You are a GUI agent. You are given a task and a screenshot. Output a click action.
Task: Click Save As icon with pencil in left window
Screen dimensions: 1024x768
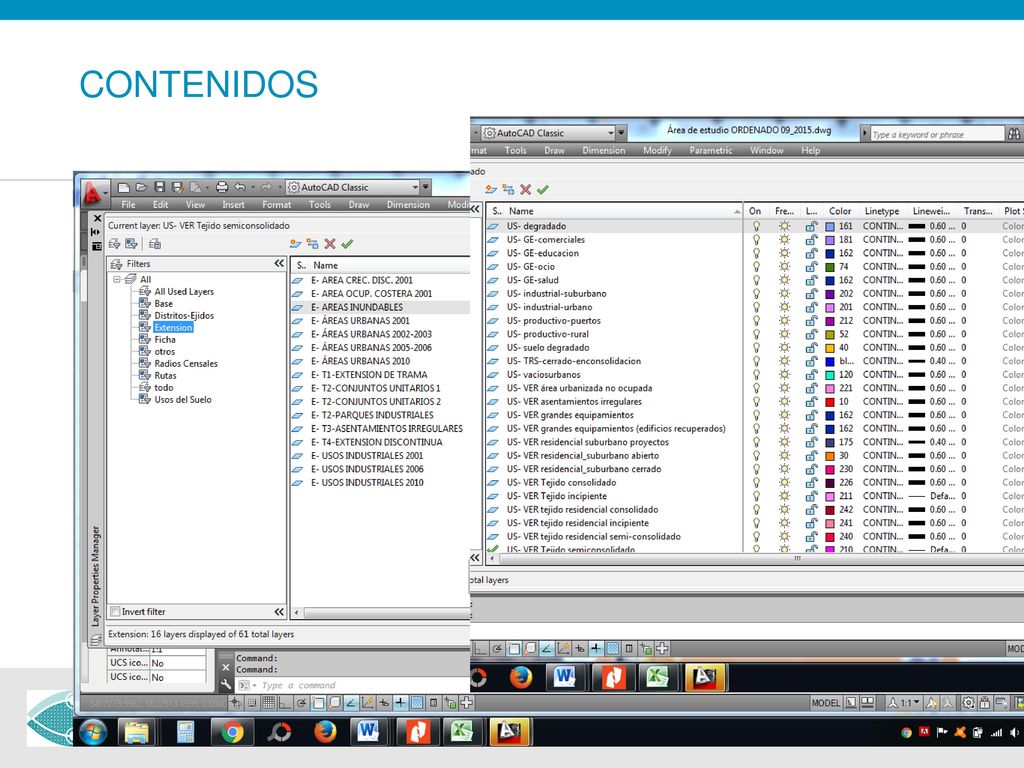pos(177,187)
